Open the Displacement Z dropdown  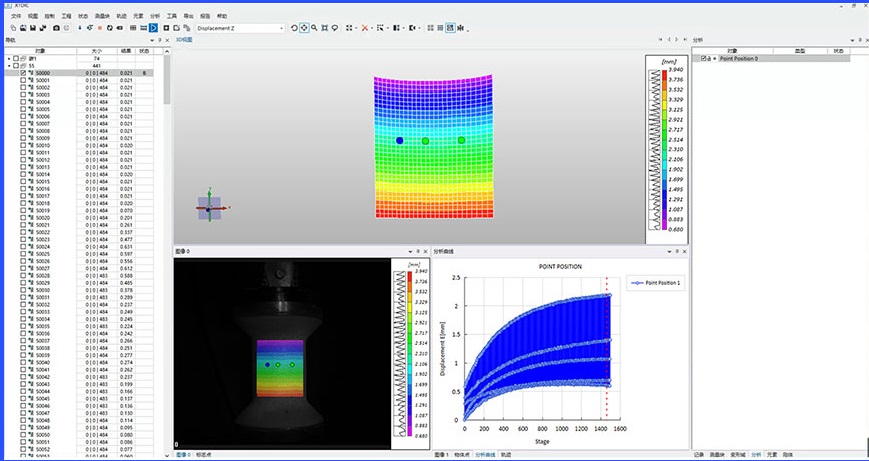[282, 28]
